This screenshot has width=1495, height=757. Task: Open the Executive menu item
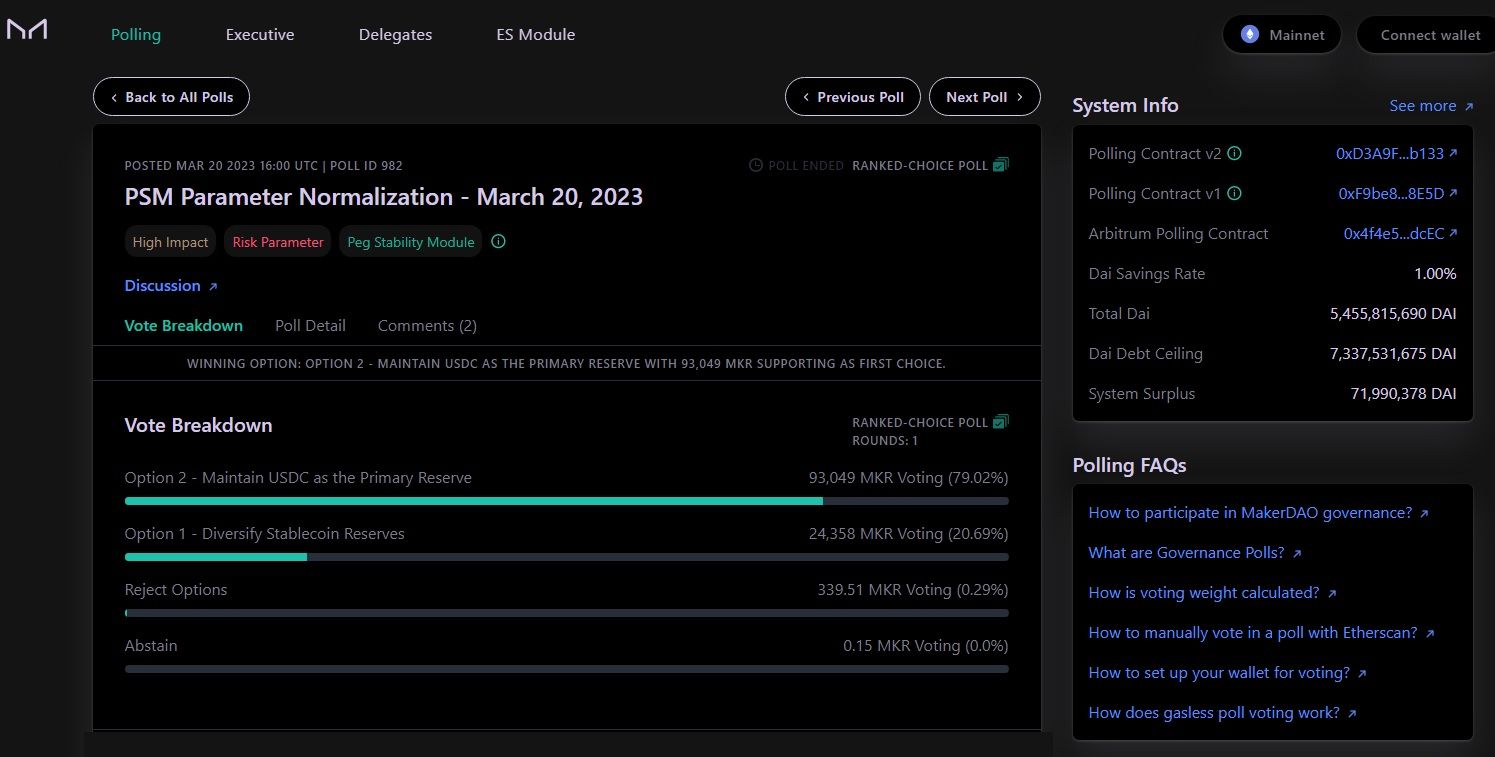[260, 35]
